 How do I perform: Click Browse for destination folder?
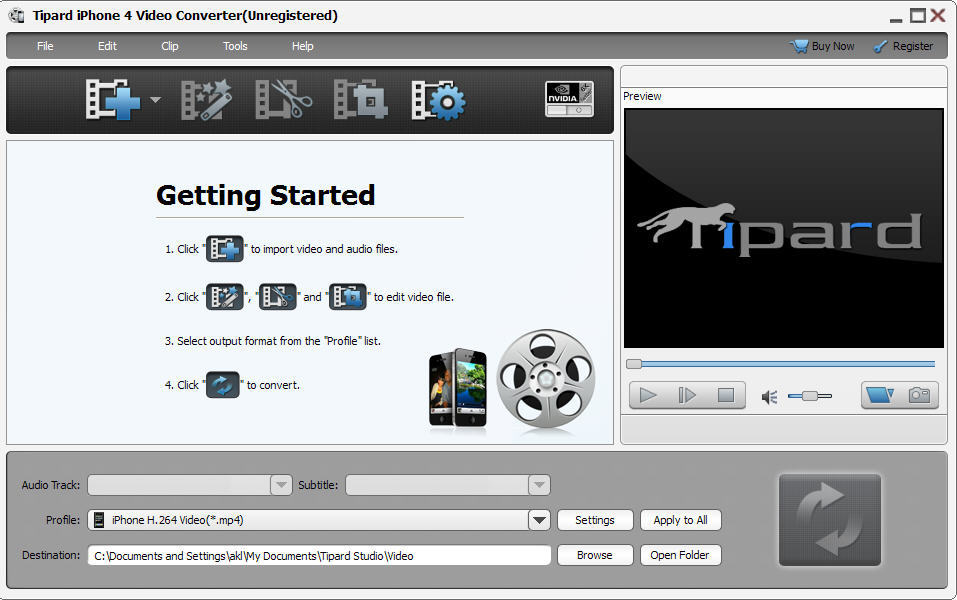point(595,555)
